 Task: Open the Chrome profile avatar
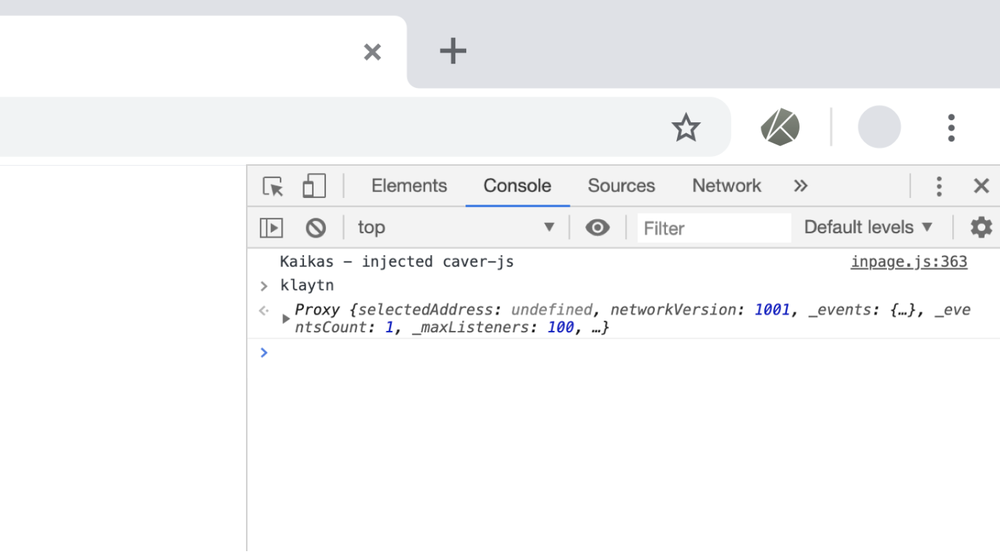click(879, 127)
